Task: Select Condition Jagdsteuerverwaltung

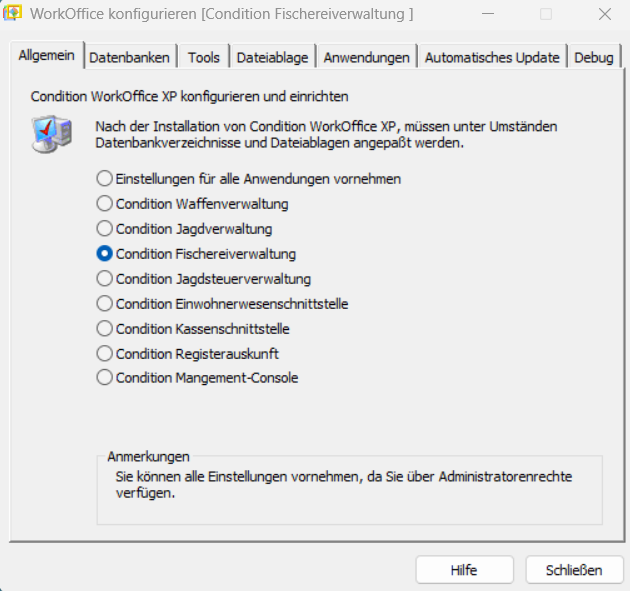Action: pyautogui.click(x=105, y=279)
